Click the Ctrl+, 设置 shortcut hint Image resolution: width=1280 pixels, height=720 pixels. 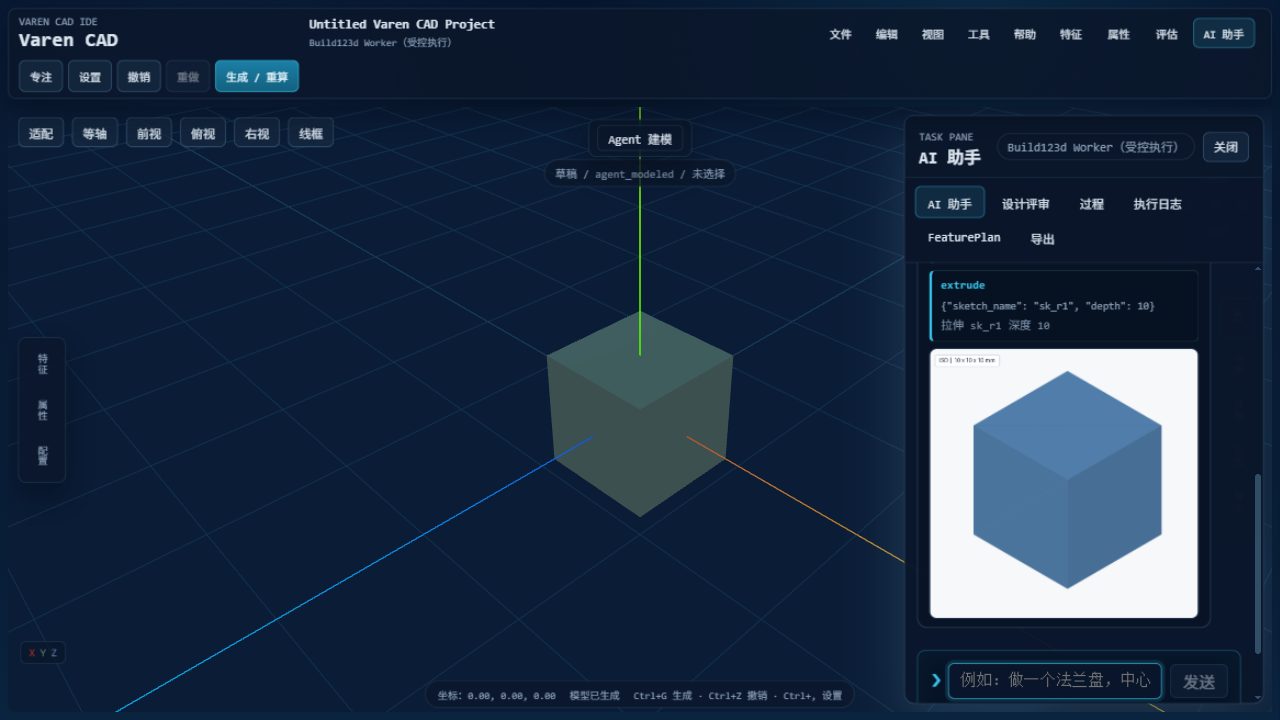click(x=813, y=696)
